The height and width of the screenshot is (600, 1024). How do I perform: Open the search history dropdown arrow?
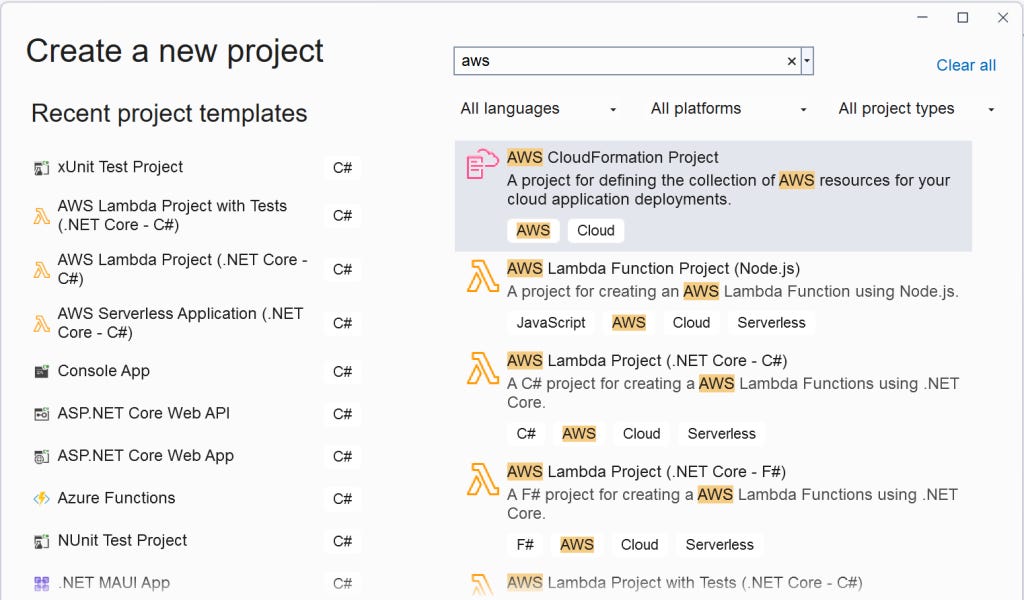click(x=806, y=61)
